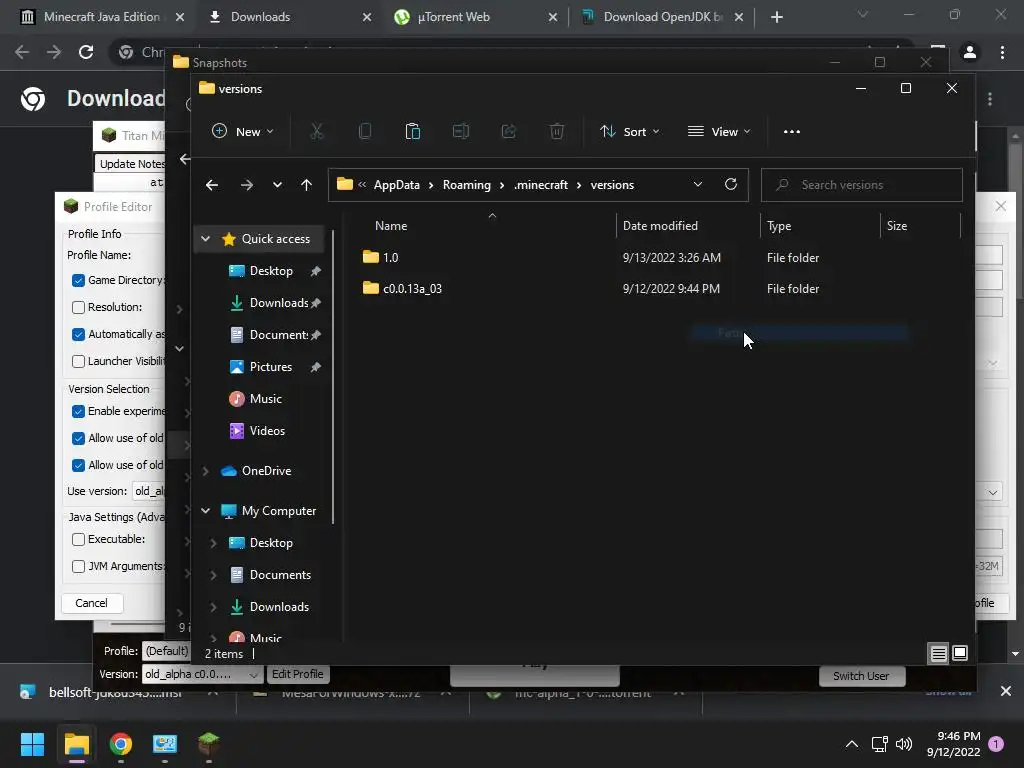Image resolution: width=1024 pixels, height=768 pixels.
Task: Open the See more ellipsis menu
Action: point(792,131)
